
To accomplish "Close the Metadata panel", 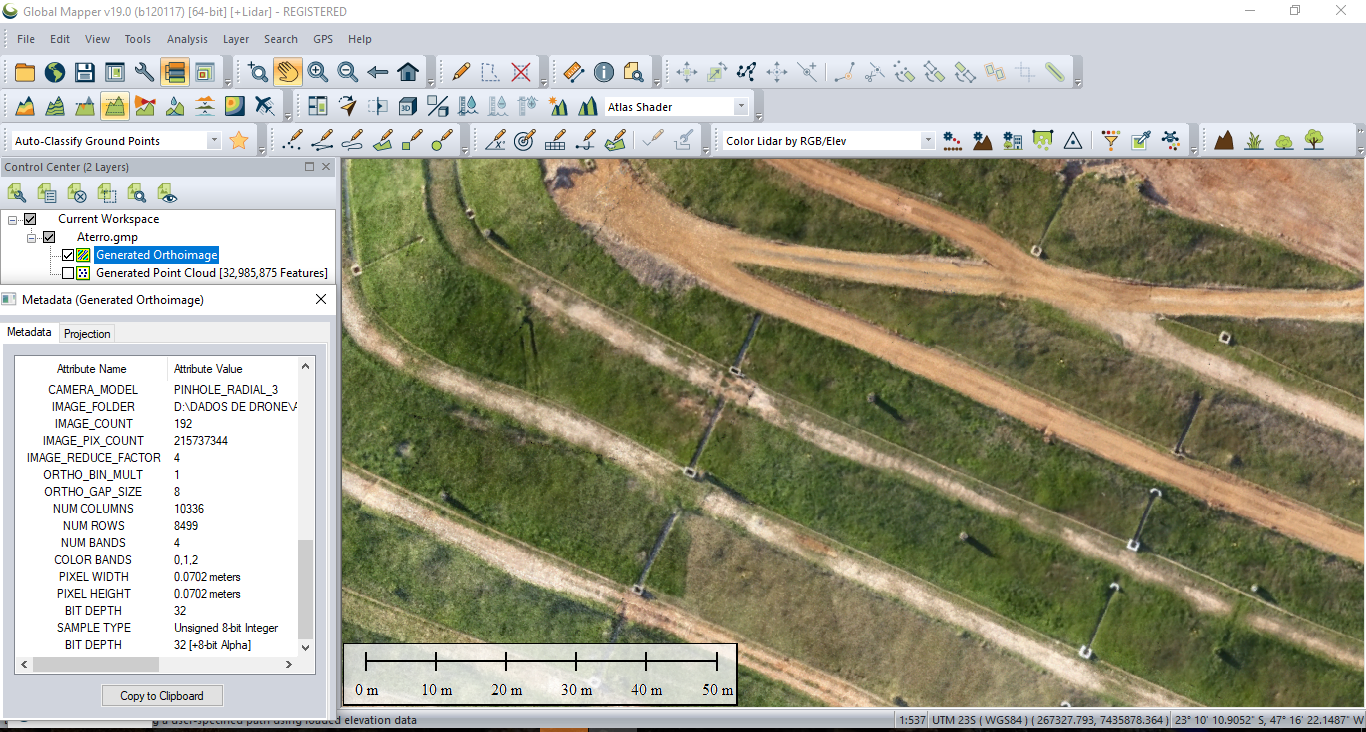I will 321,299.
